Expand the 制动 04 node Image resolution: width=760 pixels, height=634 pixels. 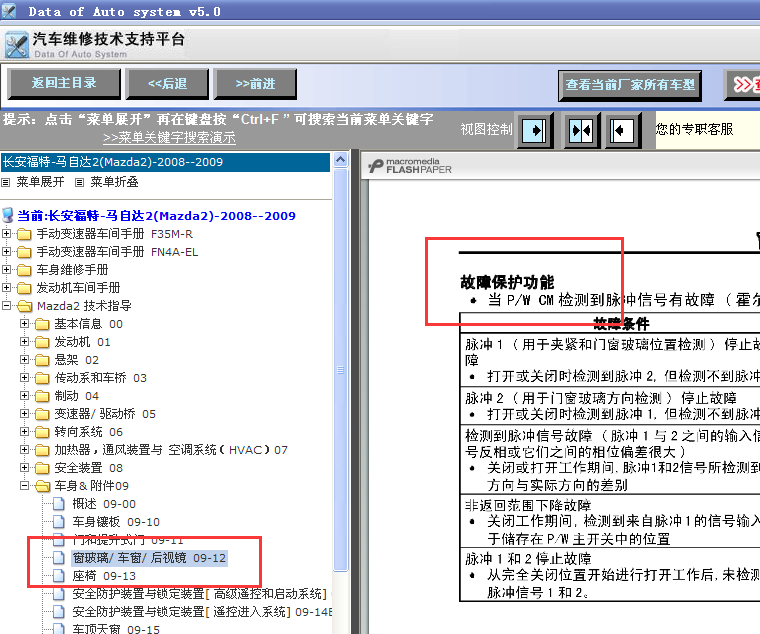pyautogui.click(x=24, y=396)
